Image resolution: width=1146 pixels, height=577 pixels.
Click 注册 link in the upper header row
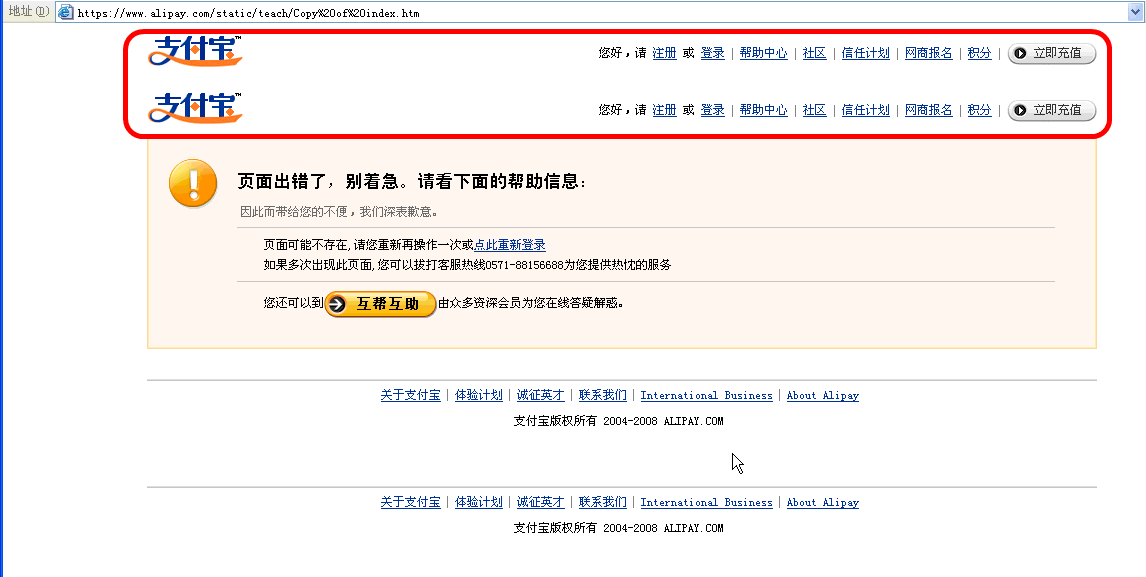click(664, 53)
